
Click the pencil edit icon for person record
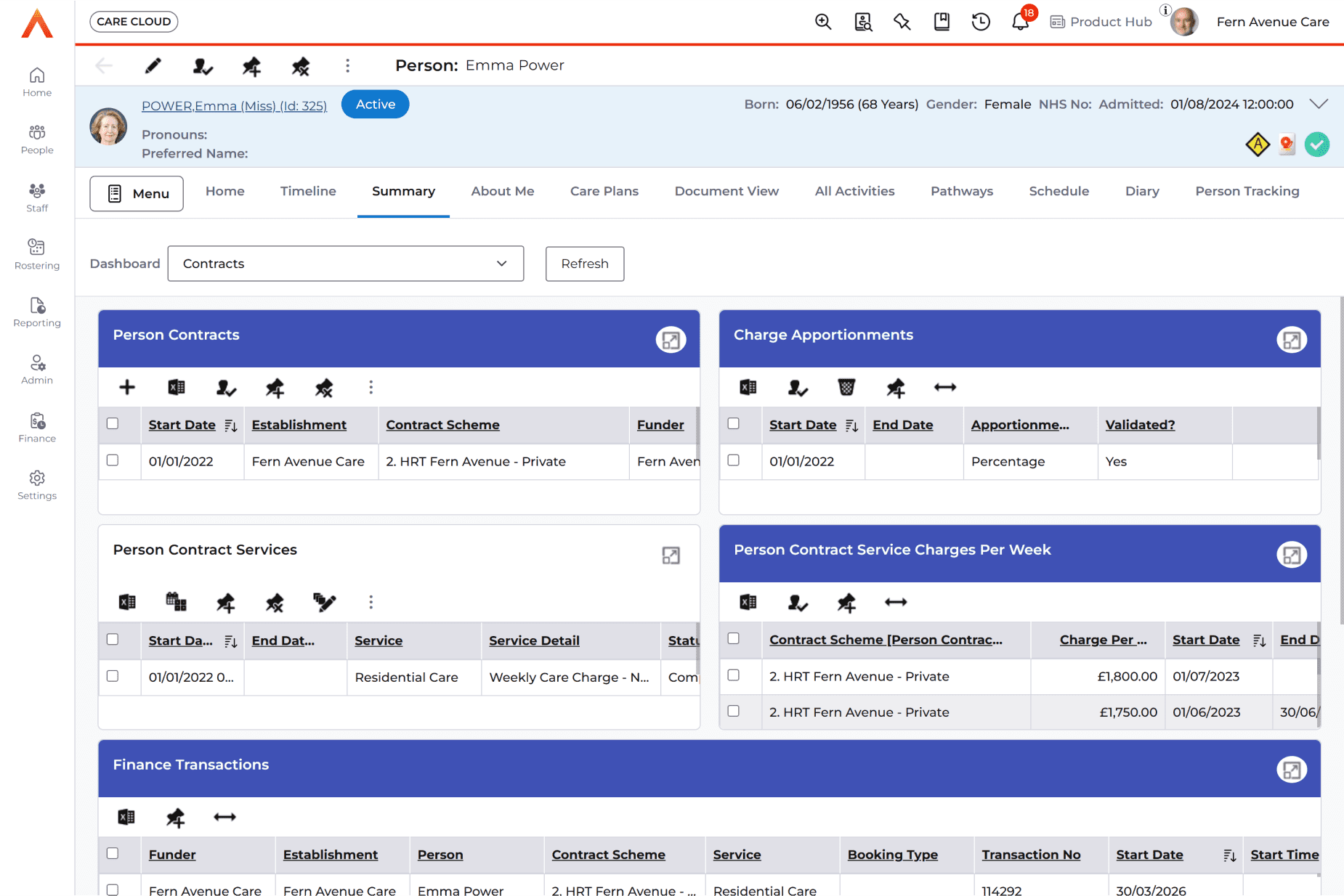153,66
